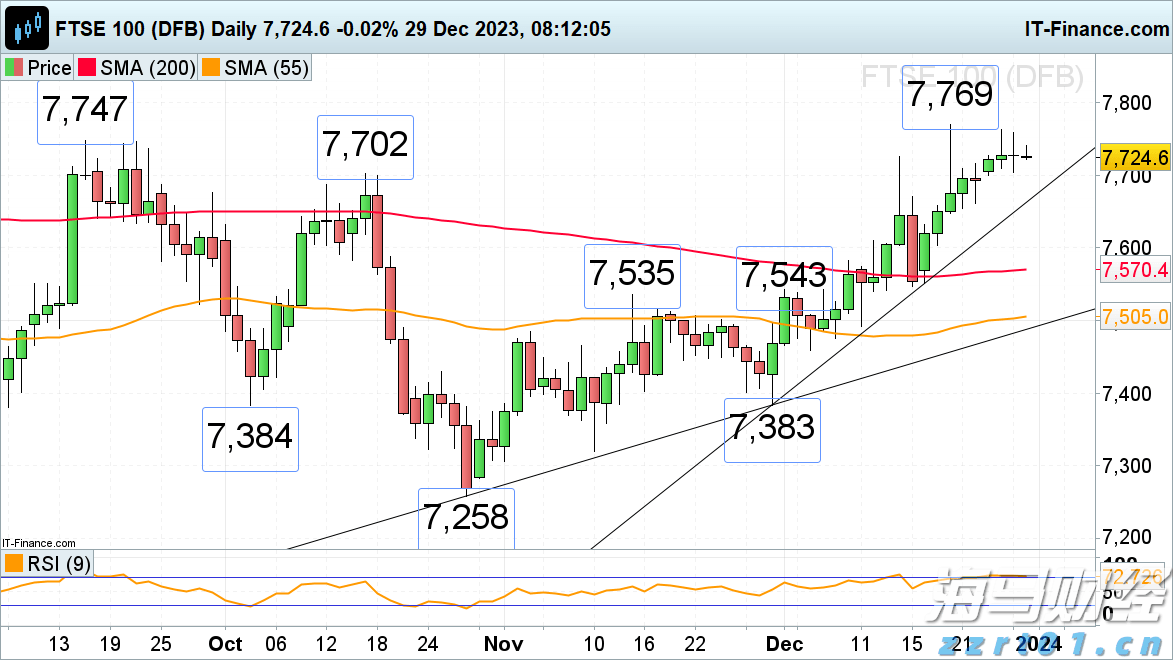
Task: Click the 7,570.4 SMA 200 value tag
Action: [x=1134, y=270]
